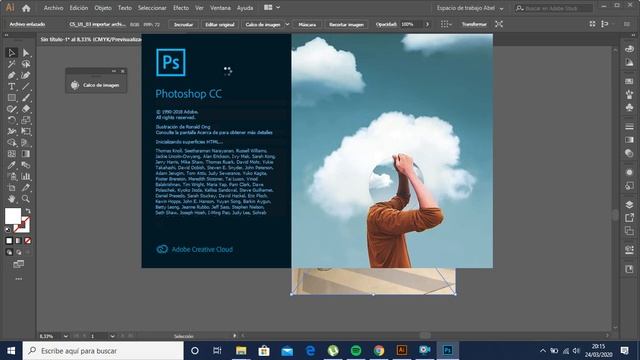Select the Zoom magnifier tool

coord(26,199)
